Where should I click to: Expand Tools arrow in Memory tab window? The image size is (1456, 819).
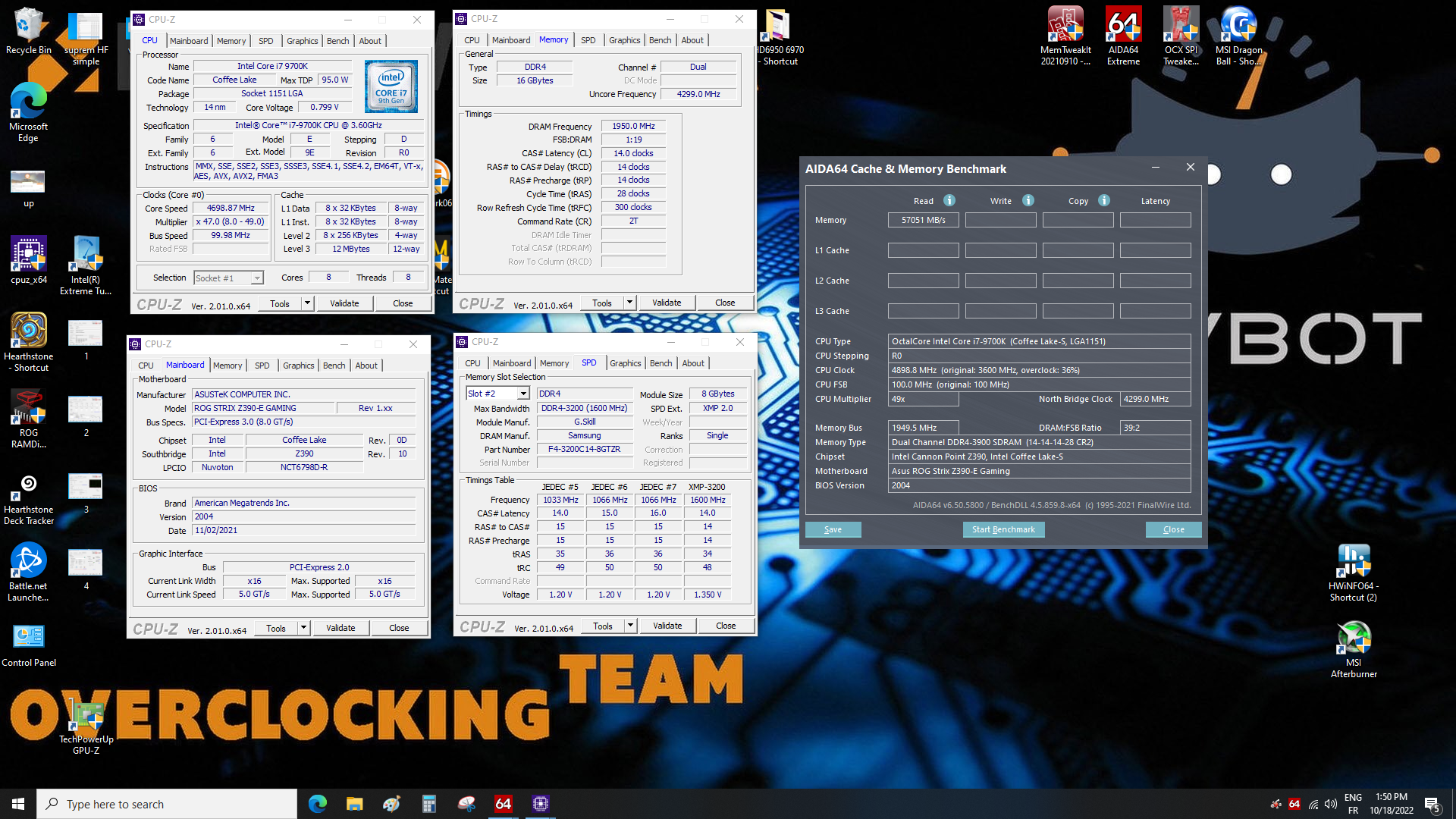[x=629, y=303]
